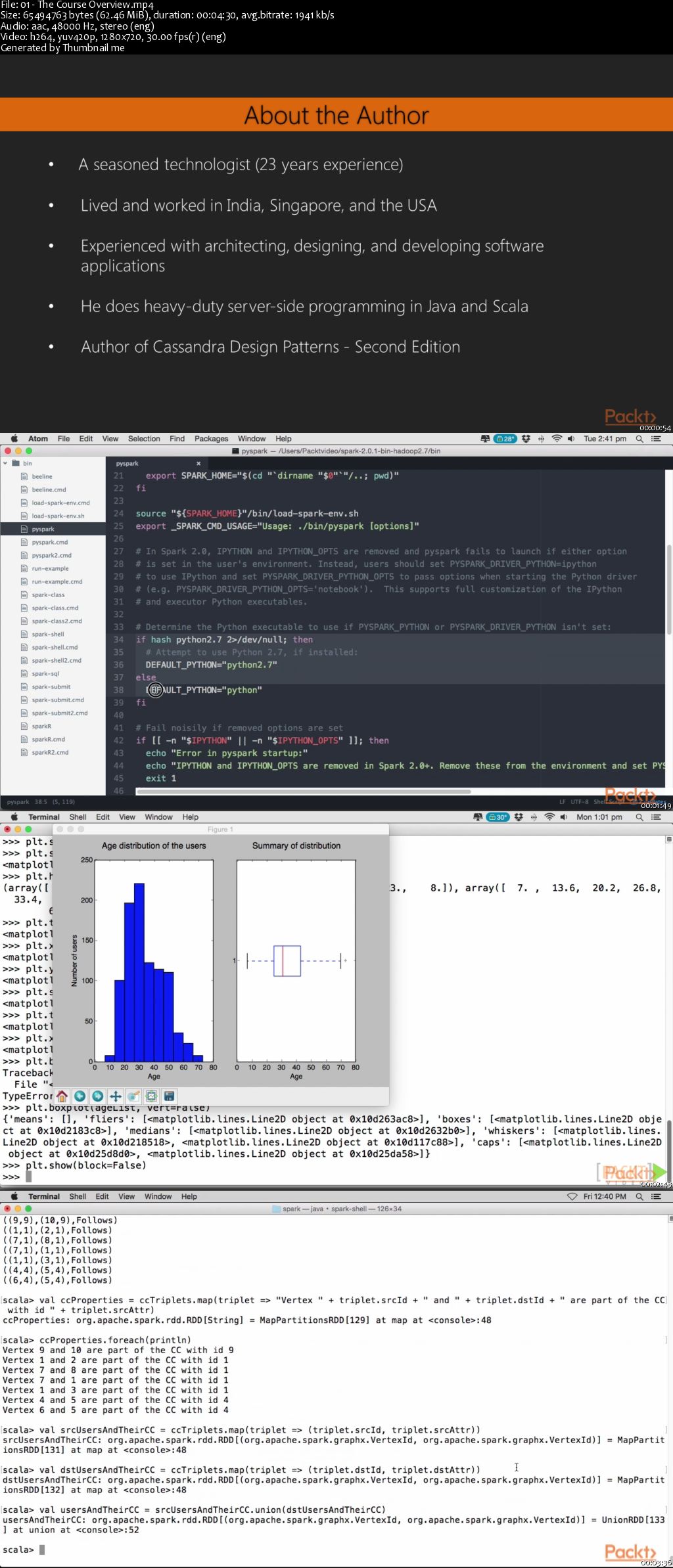This screenshot has width=673, height=1568.
Task: Click 28° temperature widget in Atom menu bar
Action: 505,439
